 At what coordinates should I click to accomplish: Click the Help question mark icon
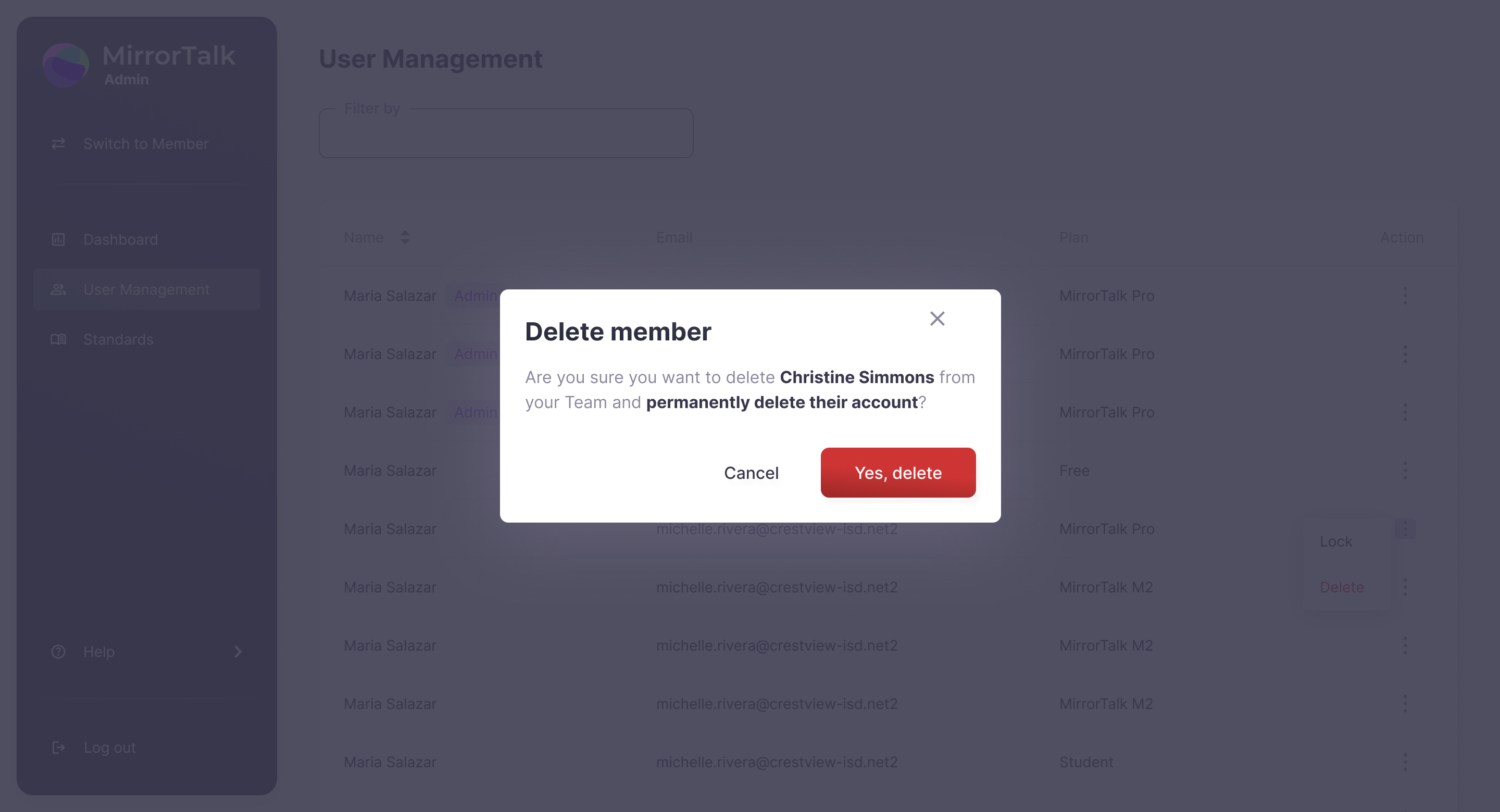[58, 651]
